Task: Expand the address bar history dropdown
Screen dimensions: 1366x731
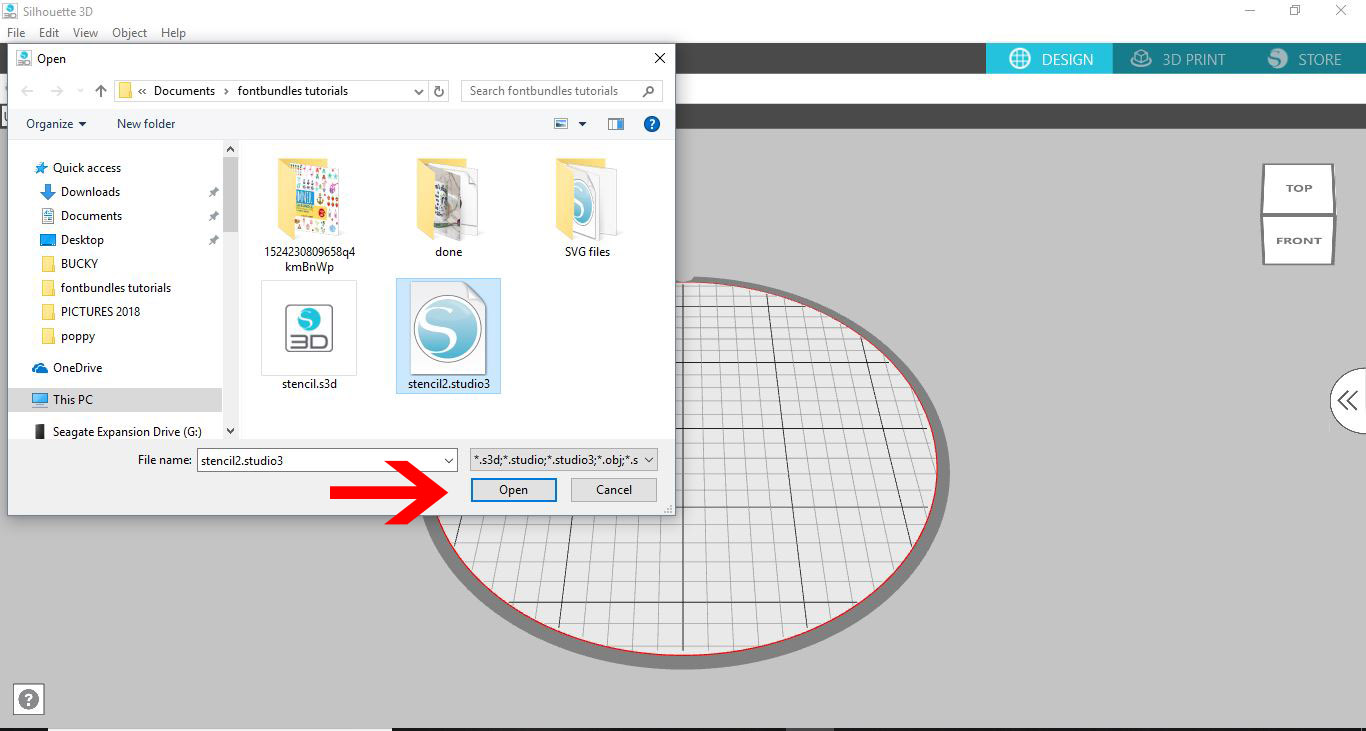Action: click(x=419, y=91)
